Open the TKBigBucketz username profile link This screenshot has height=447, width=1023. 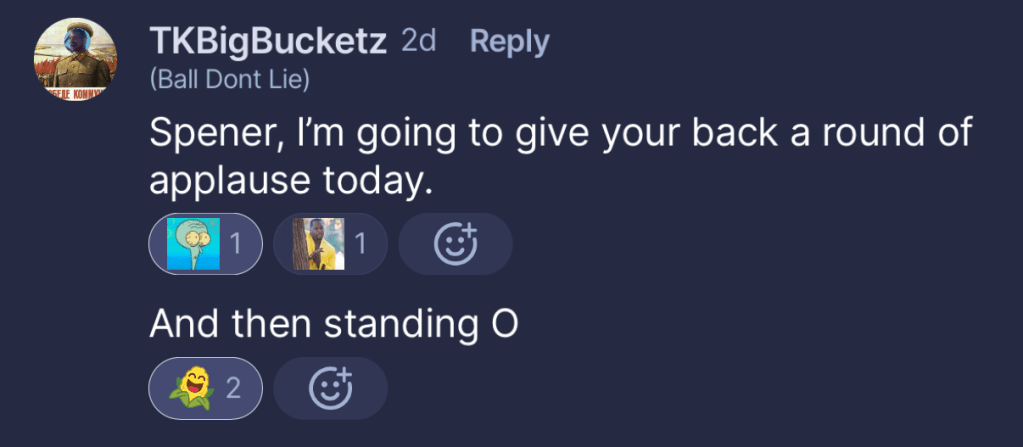coord(267,41)
